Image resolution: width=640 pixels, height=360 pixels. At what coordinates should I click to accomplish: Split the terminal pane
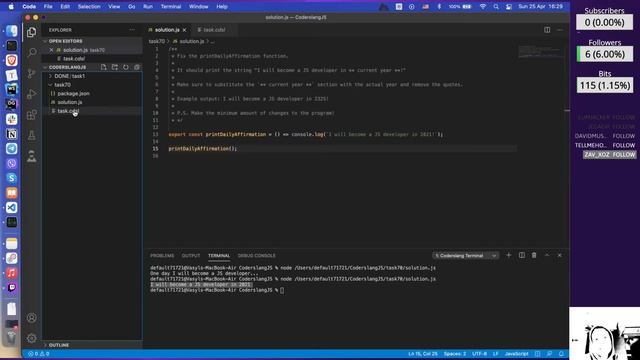[522, 255]
